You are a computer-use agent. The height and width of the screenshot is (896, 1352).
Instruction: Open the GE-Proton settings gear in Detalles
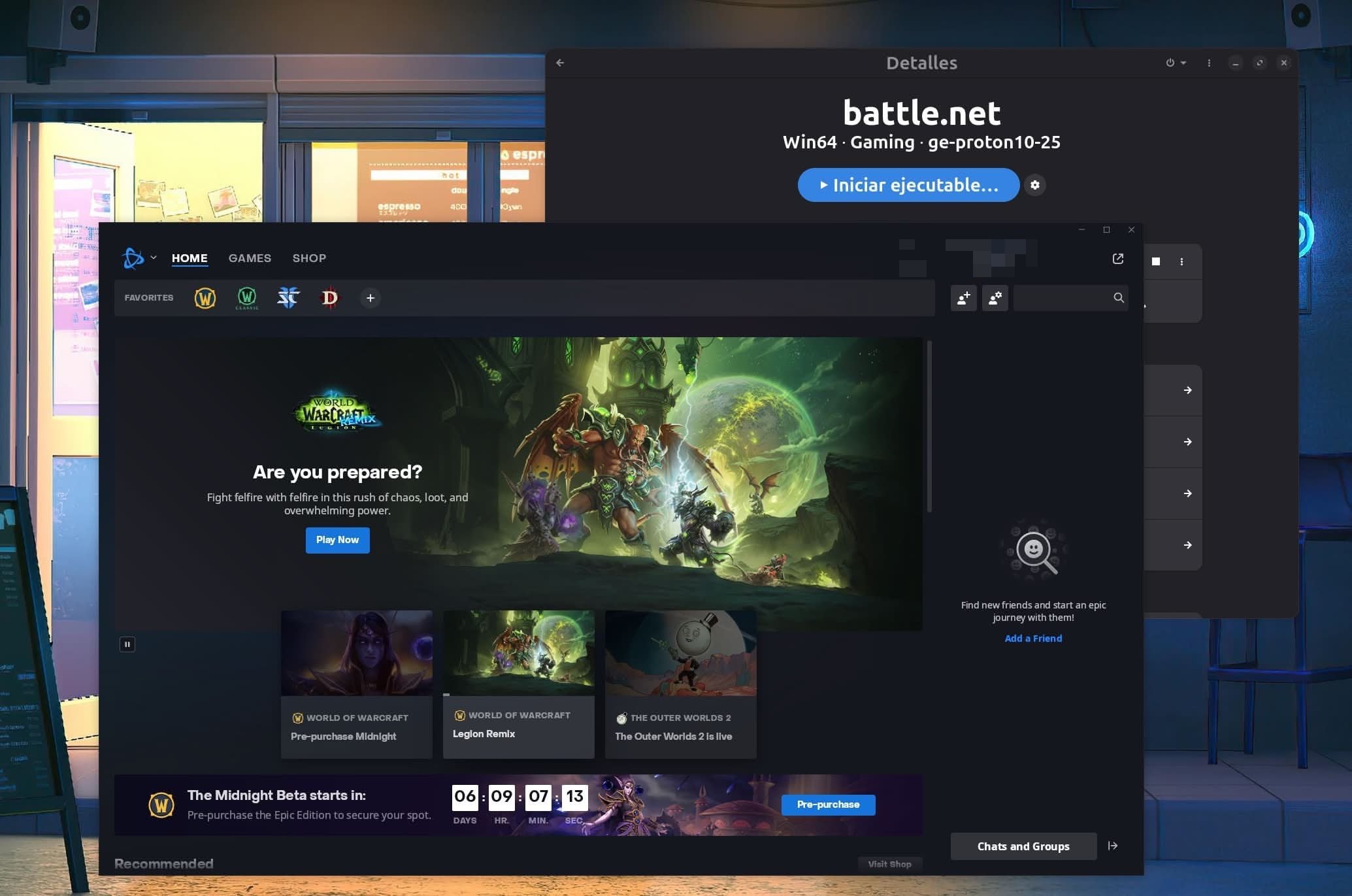tap(1034, 185)
